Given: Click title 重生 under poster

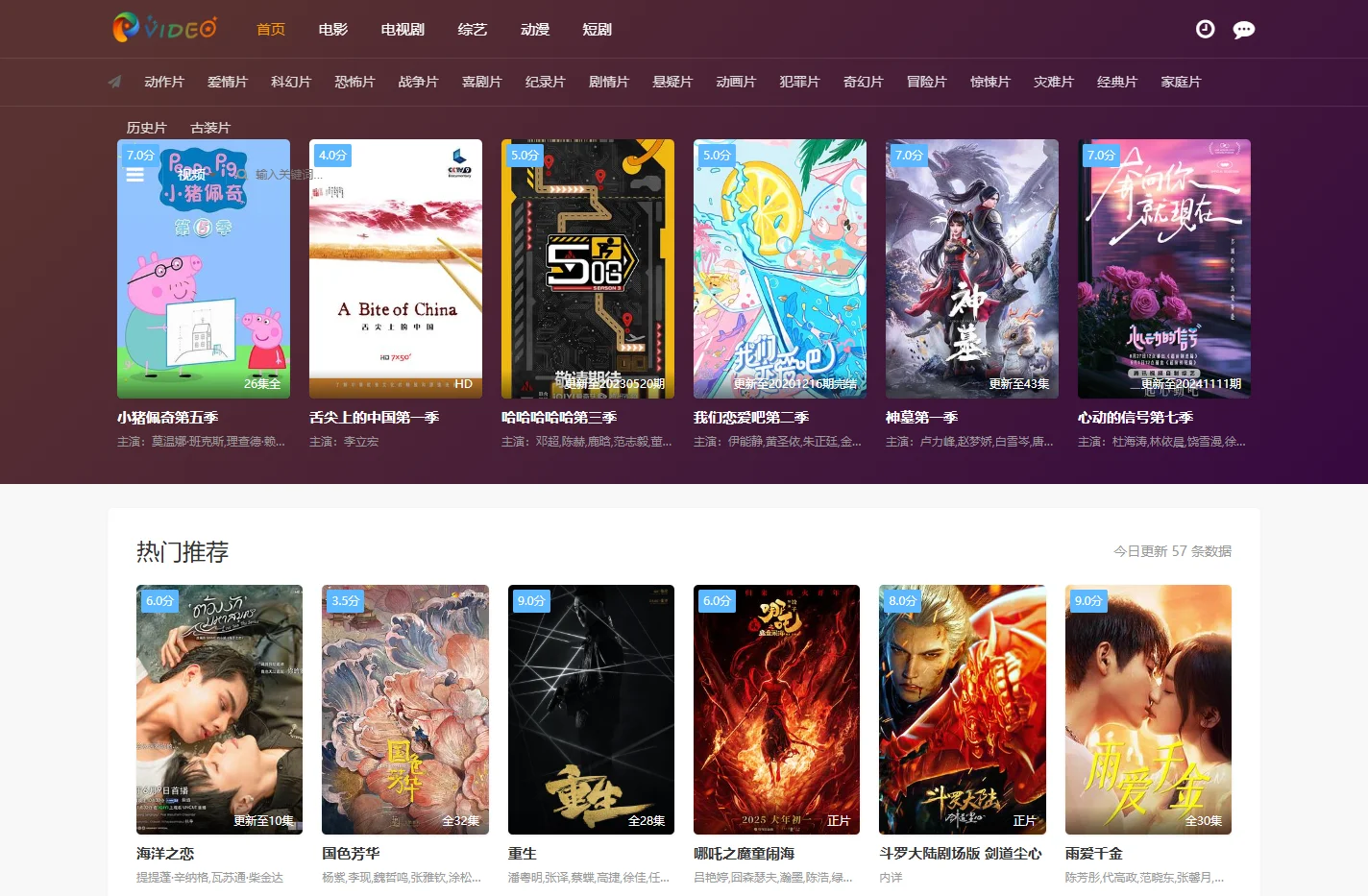Looking at the screenshot, I should pos(523,854).
